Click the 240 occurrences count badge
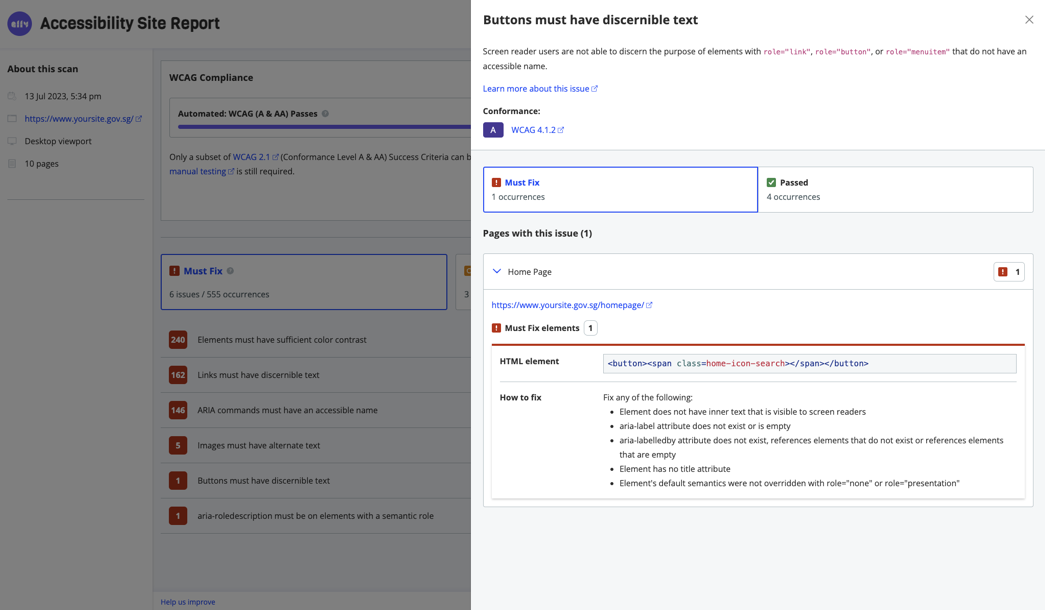 coord(178,340)
